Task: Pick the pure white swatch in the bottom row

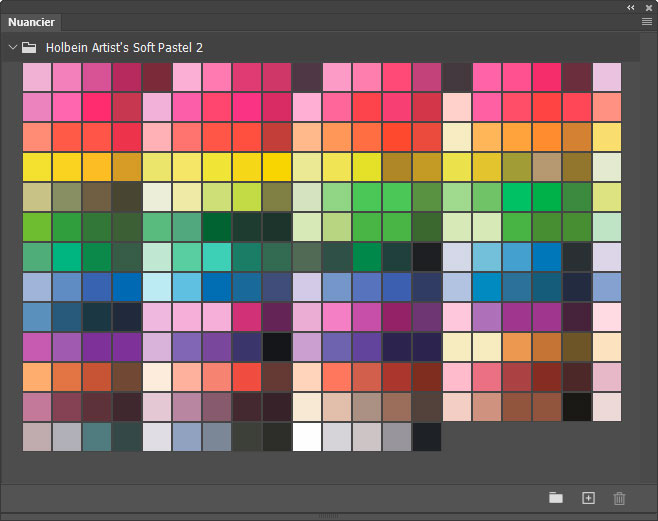Action: [307, 437]
